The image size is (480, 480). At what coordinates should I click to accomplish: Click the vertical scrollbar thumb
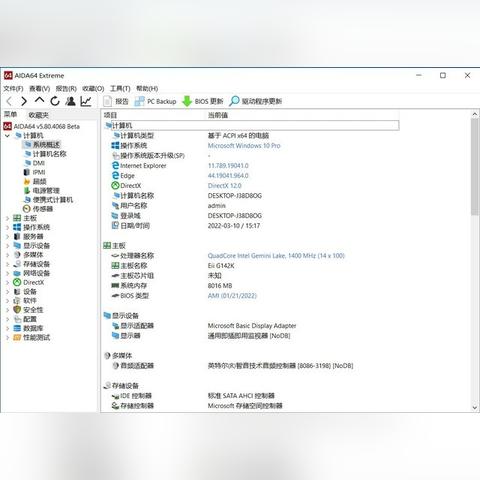coord(475,167)
